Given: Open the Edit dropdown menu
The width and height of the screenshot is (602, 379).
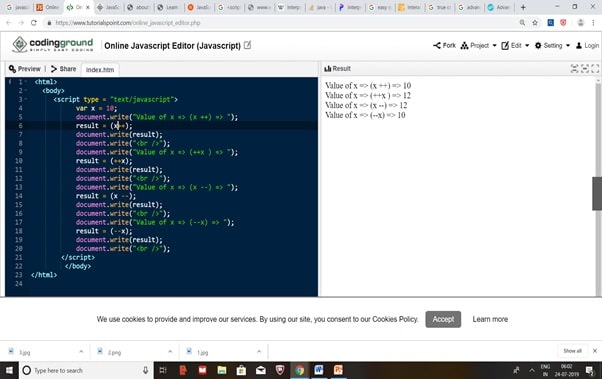Looking at the screenshot, I should 515,45.
